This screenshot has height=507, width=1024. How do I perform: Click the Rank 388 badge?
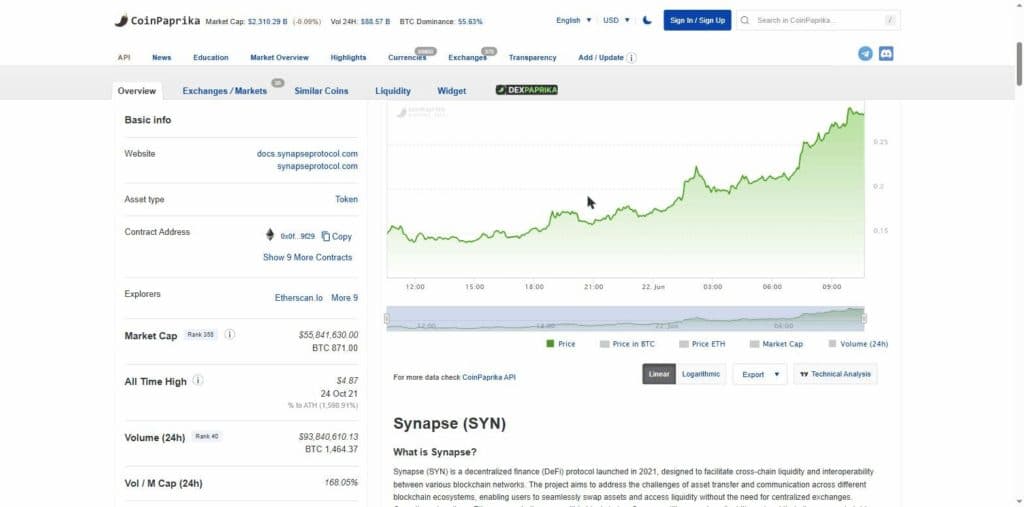pos(200,335)
